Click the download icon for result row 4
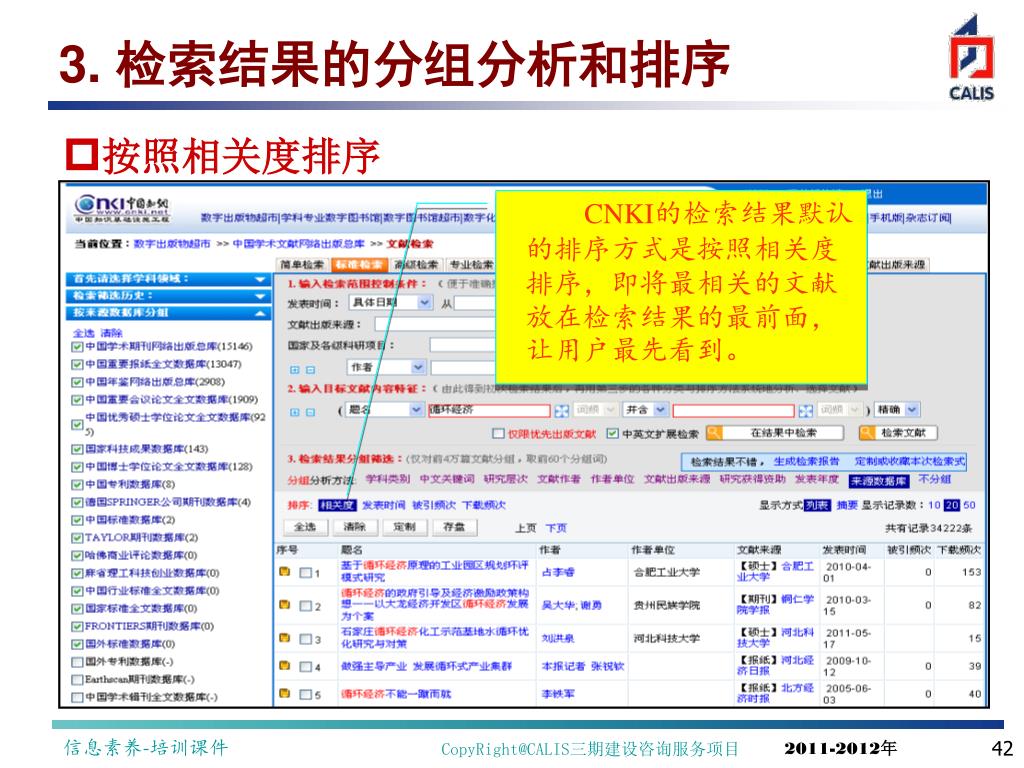This screenshot has width=1024, height=768. [284, 665]
